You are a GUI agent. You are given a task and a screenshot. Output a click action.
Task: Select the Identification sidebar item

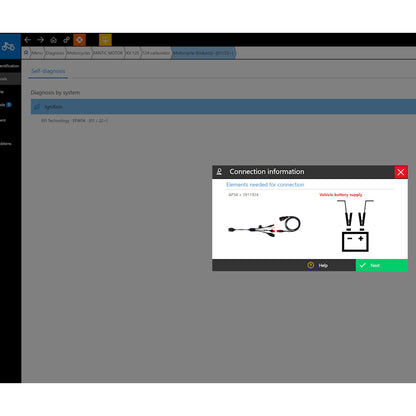pyautogui.click(x=10, y=66)
